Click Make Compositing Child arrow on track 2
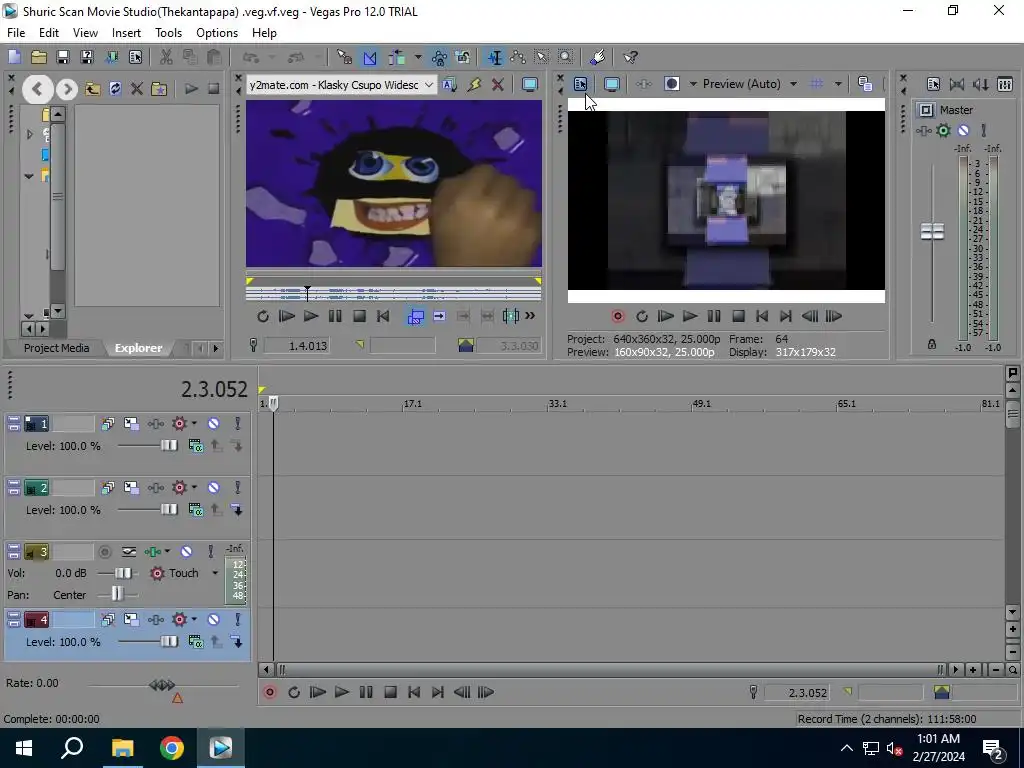Screen dimensions: 1024x768 237,510
